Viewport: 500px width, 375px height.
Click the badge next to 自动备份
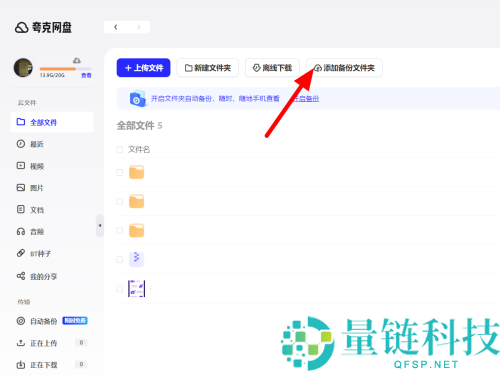[75, 321]
